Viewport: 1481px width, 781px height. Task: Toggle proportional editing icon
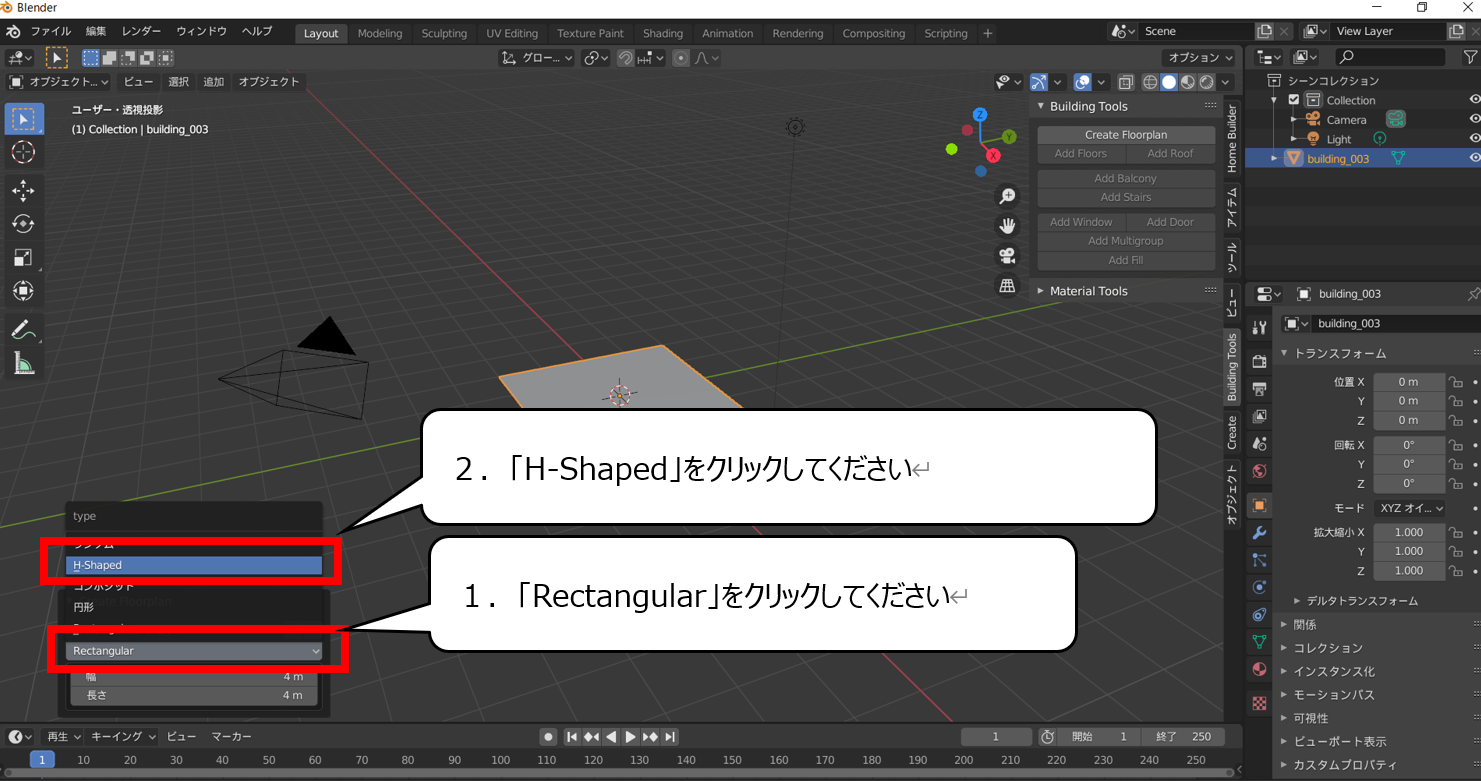[x=681, y=58]
